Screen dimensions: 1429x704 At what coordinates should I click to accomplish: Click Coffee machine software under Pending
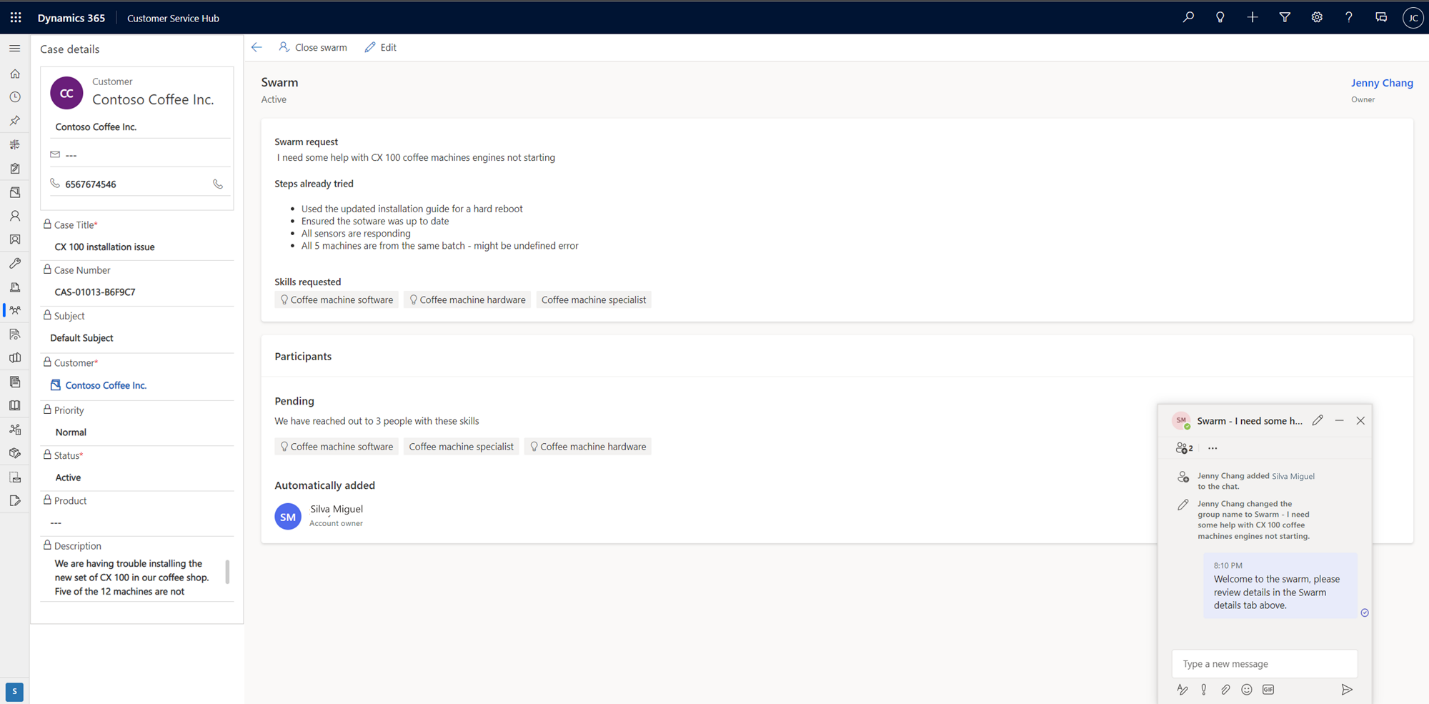[337, 447]
